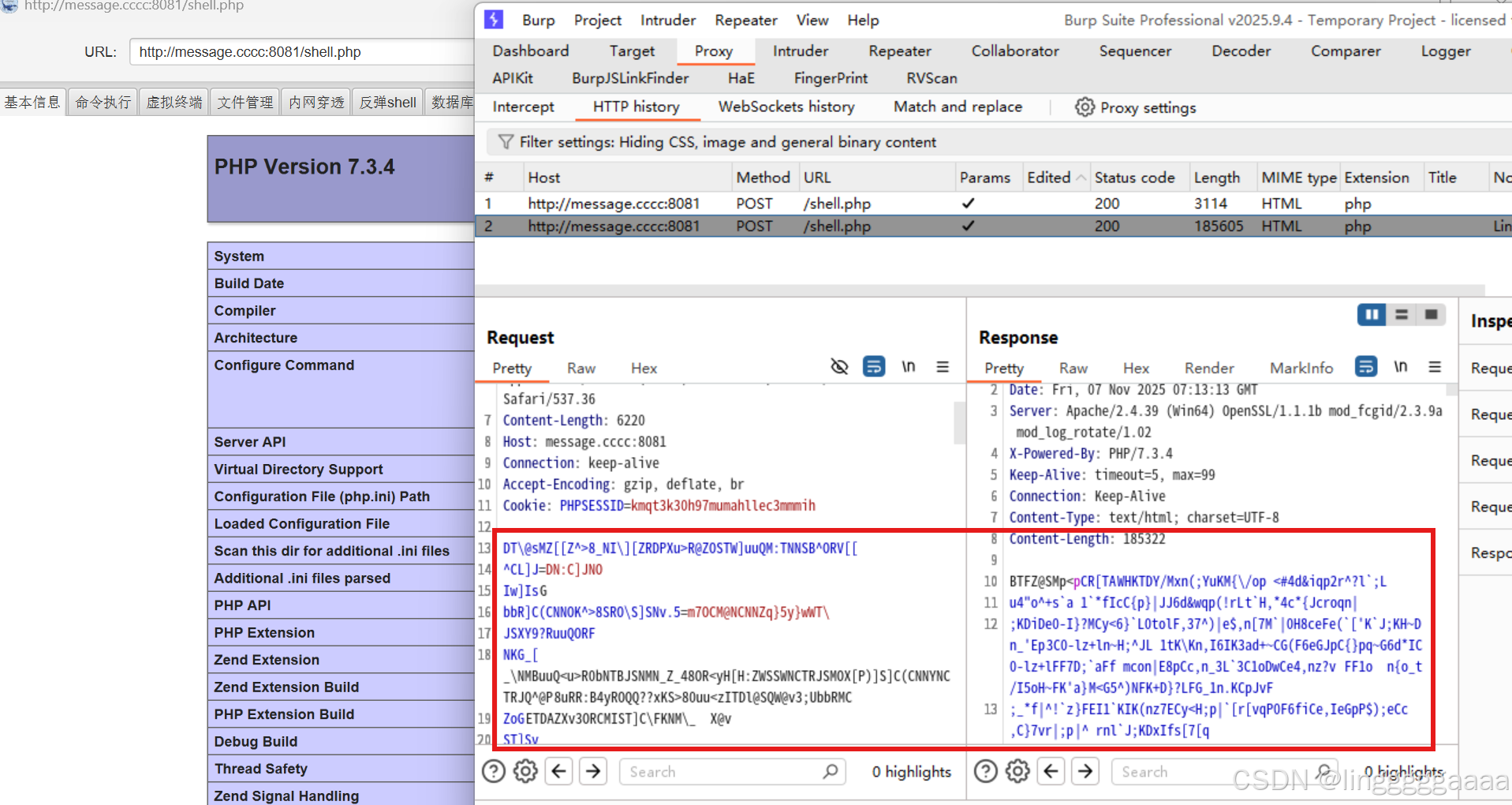Click the webshell URL input field
1512x805 pixels.
(301, 52)
